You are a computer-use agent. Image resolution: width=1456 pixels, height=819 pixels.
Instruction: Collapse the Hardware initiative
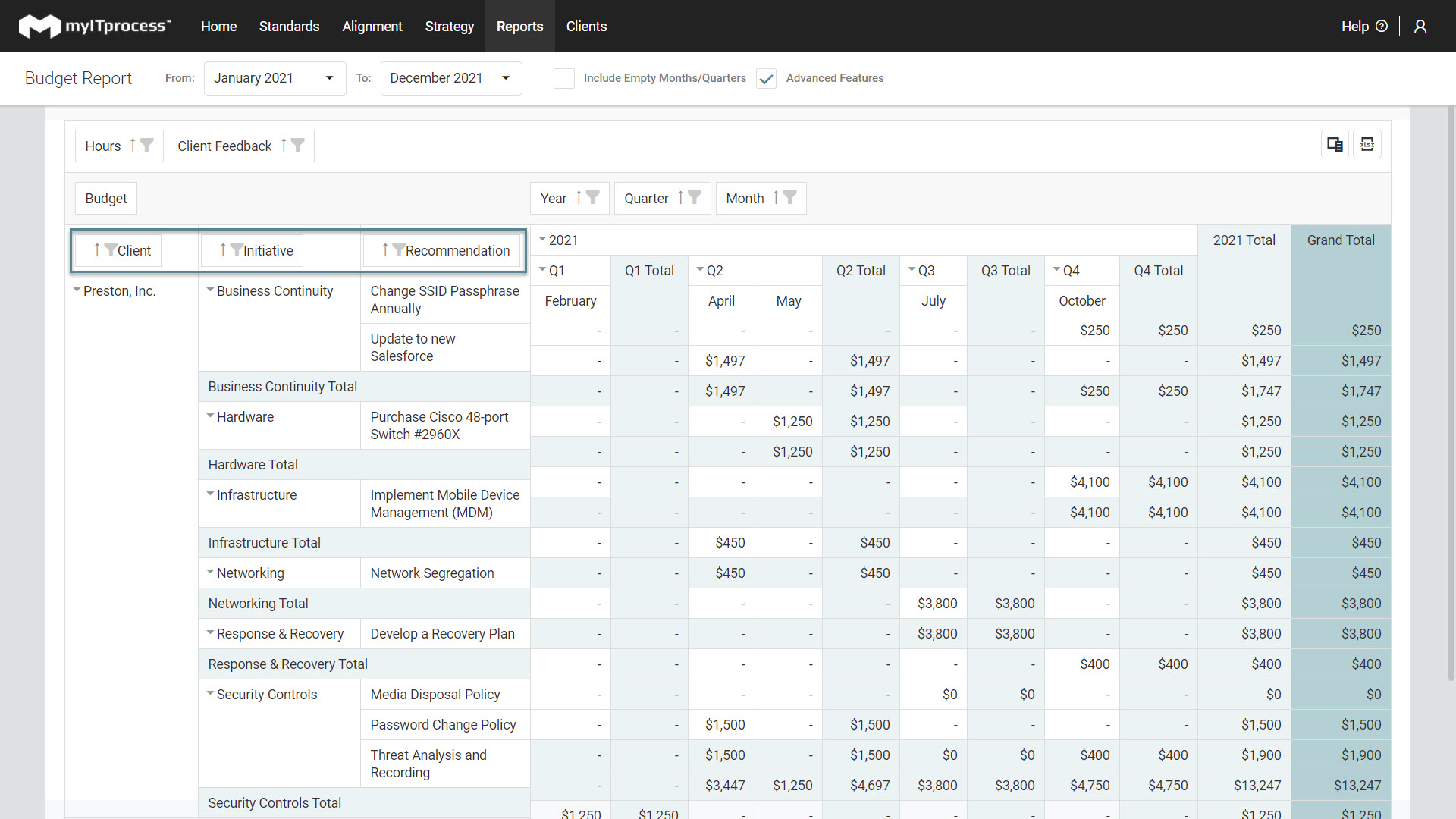pos(210,416)
